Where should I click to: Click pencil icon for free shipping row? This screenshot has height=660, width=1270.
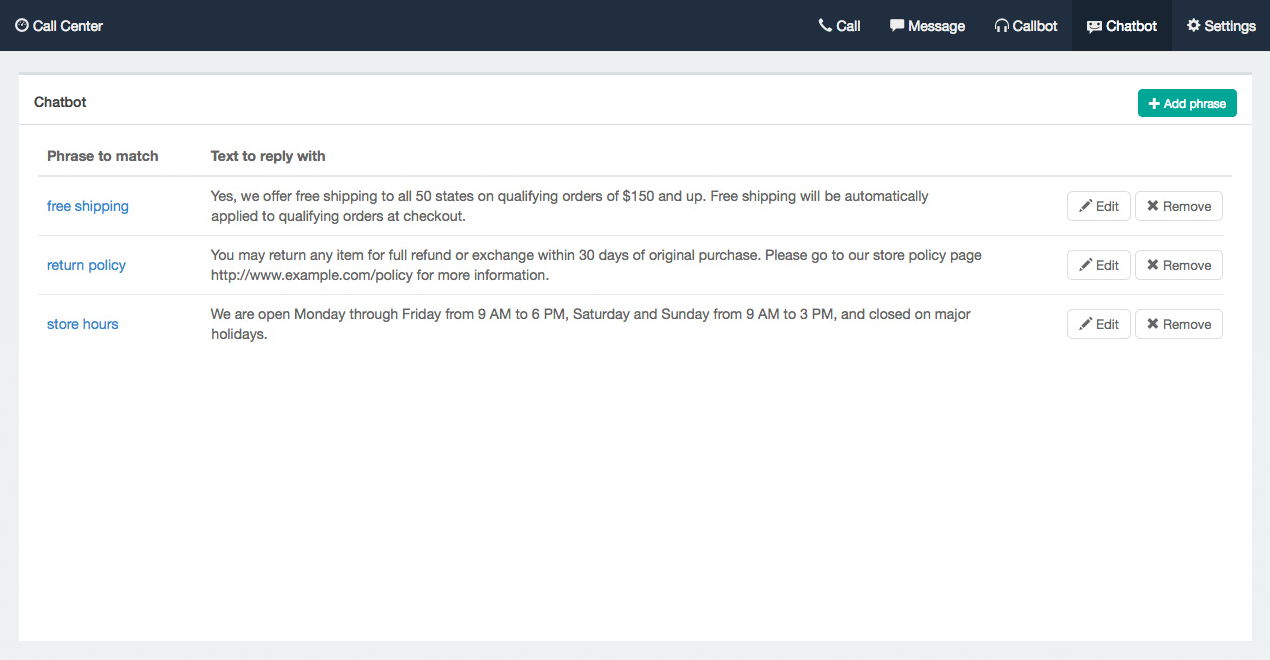click(x=1085, y=206)
